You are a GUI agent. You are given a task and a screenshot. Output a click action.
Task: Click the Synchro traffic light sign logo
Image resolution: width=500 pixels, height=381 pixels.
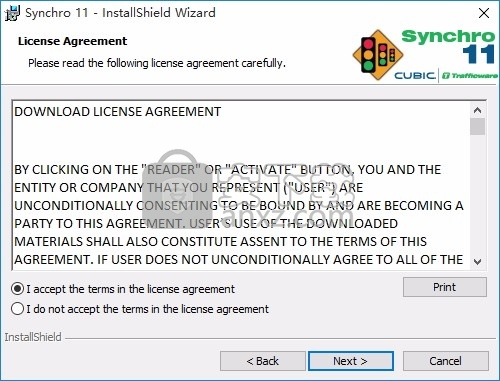[x=378, y=55]
